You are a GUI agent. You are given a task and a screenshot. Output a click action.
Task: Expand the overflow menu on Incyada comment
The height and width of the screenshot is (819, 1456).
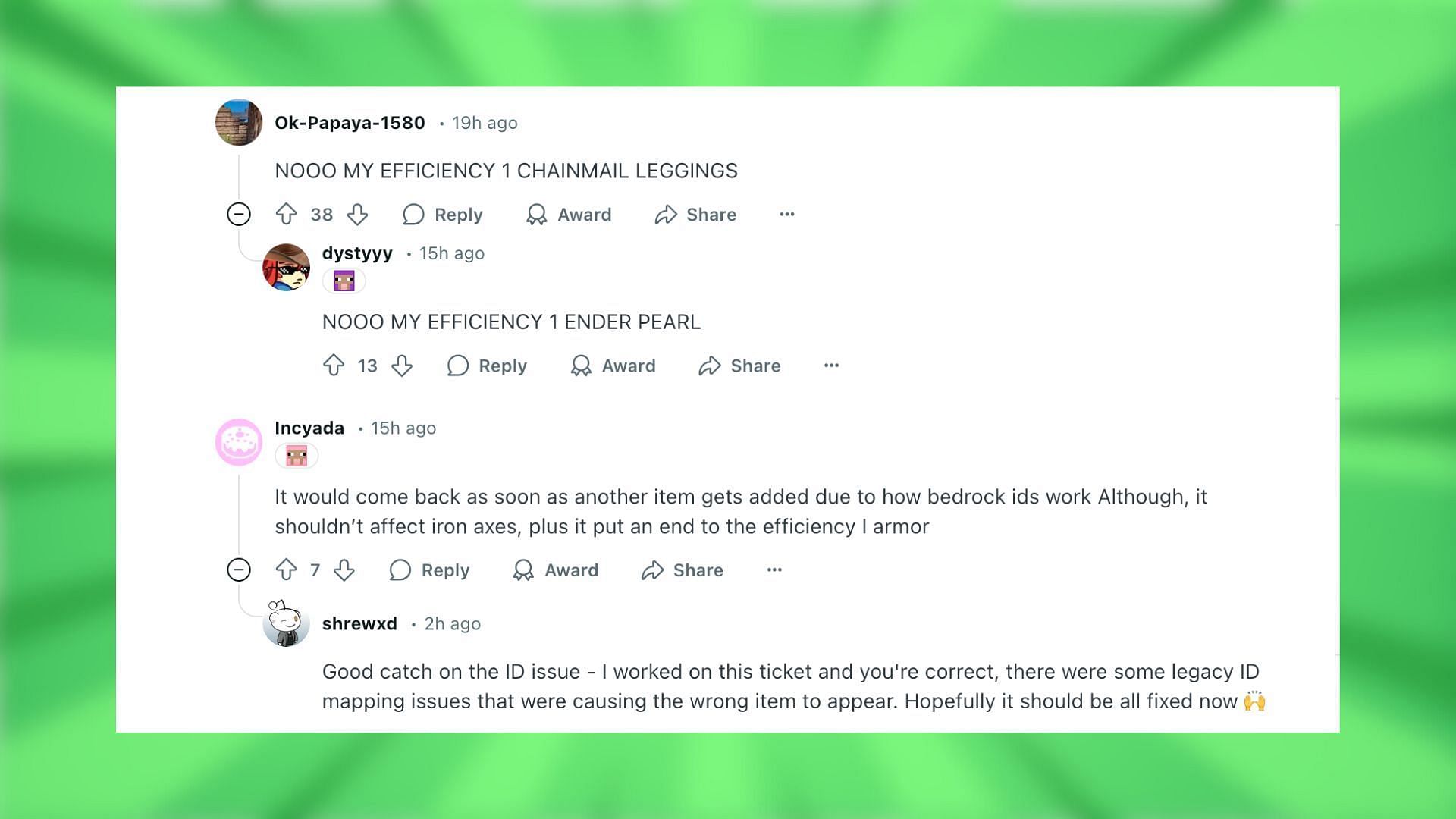coord(775,569)
